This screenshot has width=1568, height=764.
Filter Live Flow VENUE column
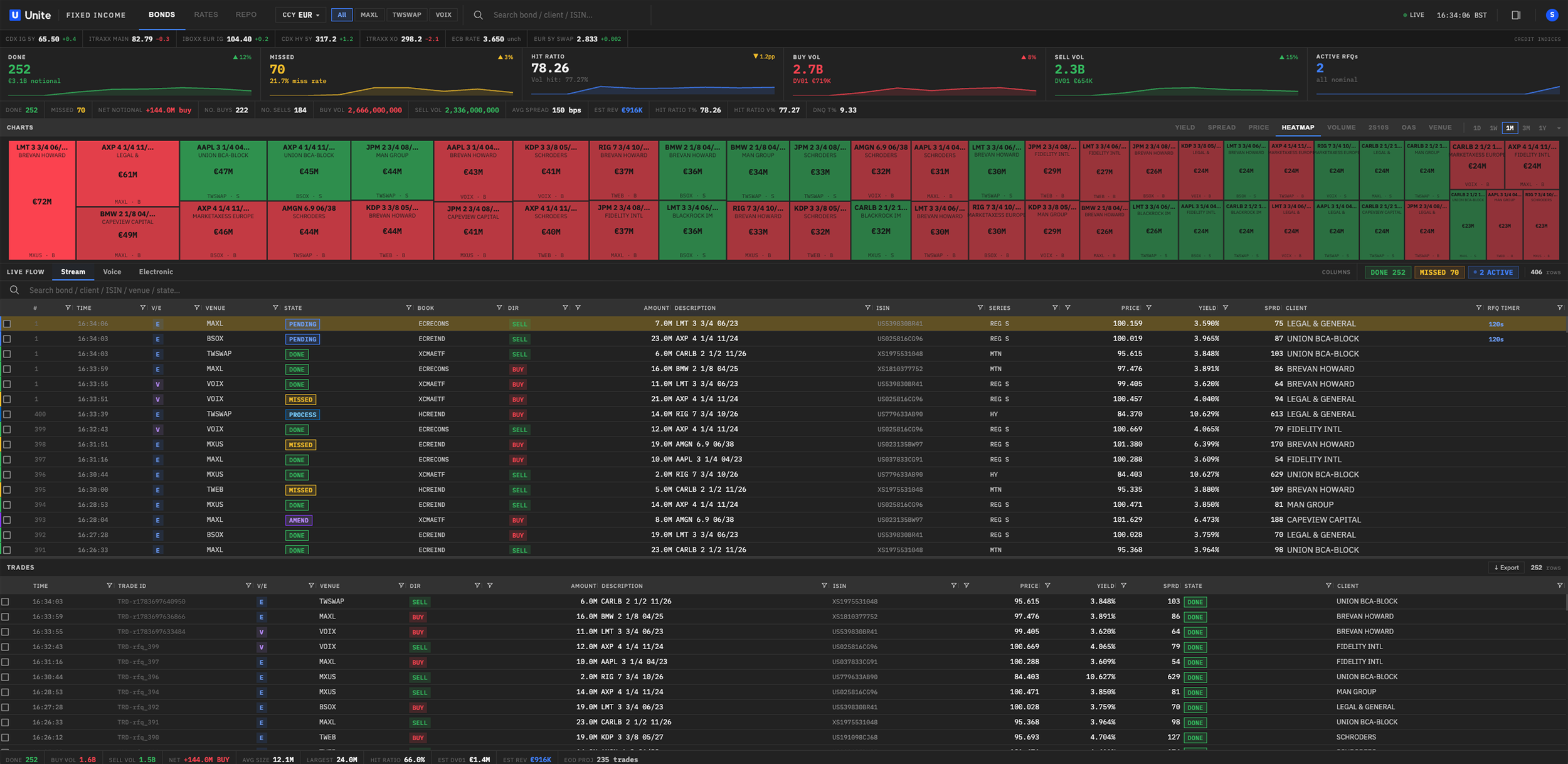[275, 307]
